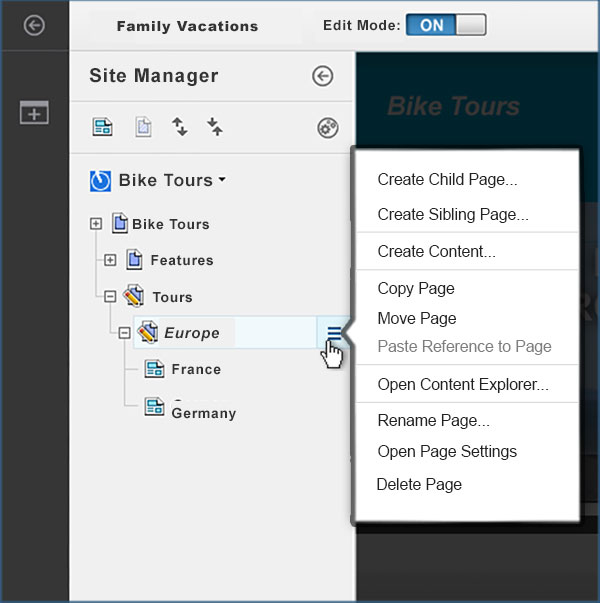Select the France page in tree
The width and height of the screenshot is (600, 603).
coord(195,369)
